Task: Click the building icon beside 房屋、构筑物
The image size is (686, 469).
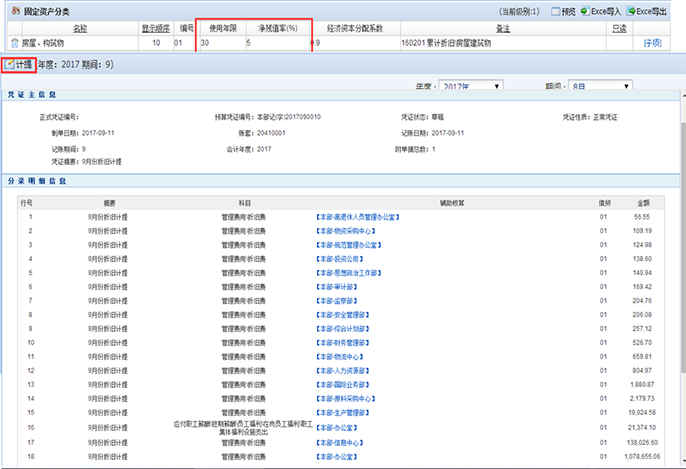Action: coord(14,43)
